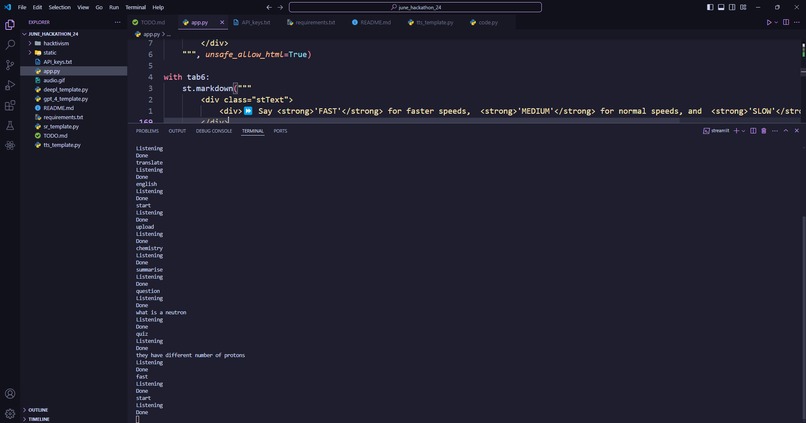806x423 pixels.
Task: Open the Testing flask view
Action: [10, 125]
